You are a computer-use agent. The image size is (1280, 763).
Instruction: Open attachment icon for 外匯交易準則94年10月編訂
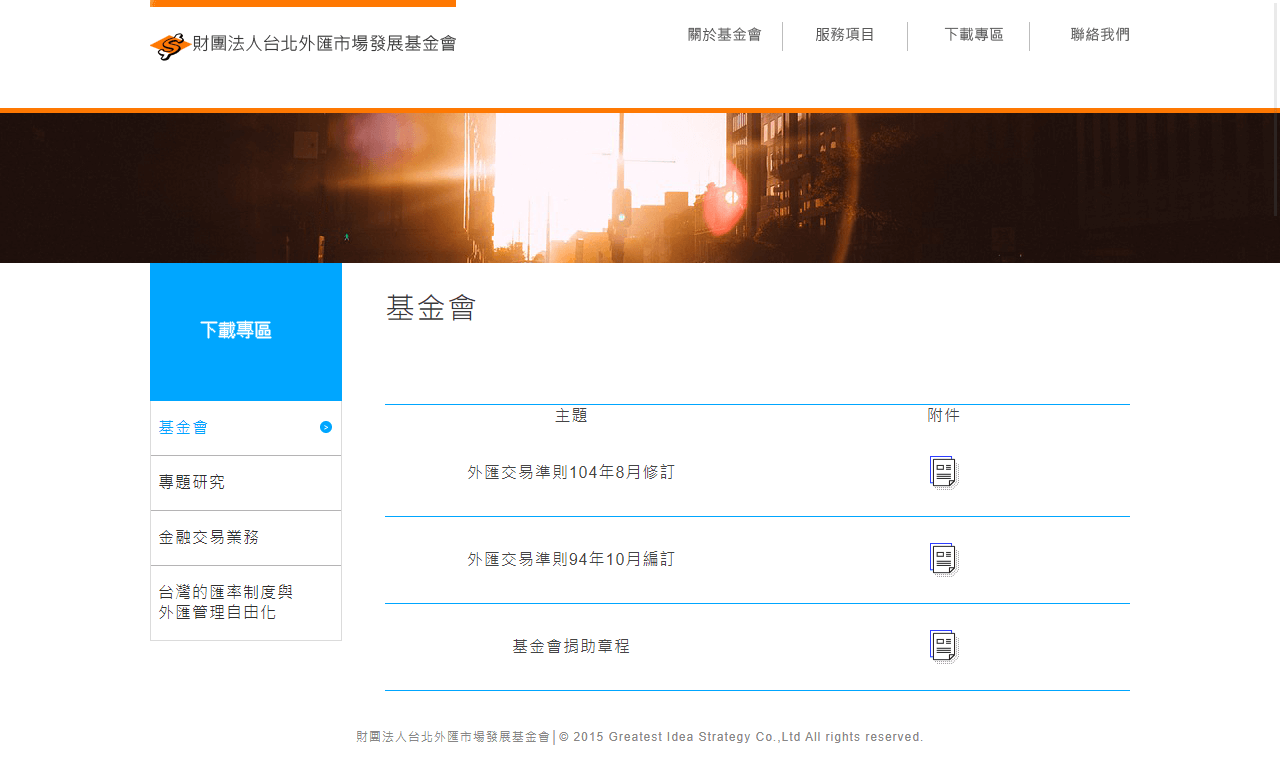pos(944,559)
